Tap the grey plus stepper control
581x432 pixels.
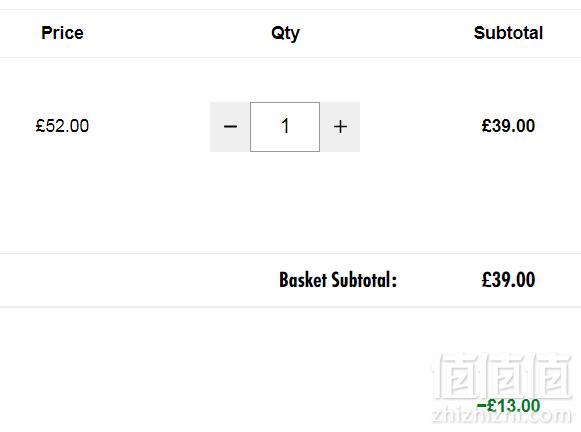pyautogui.click(x=340, y=127)
